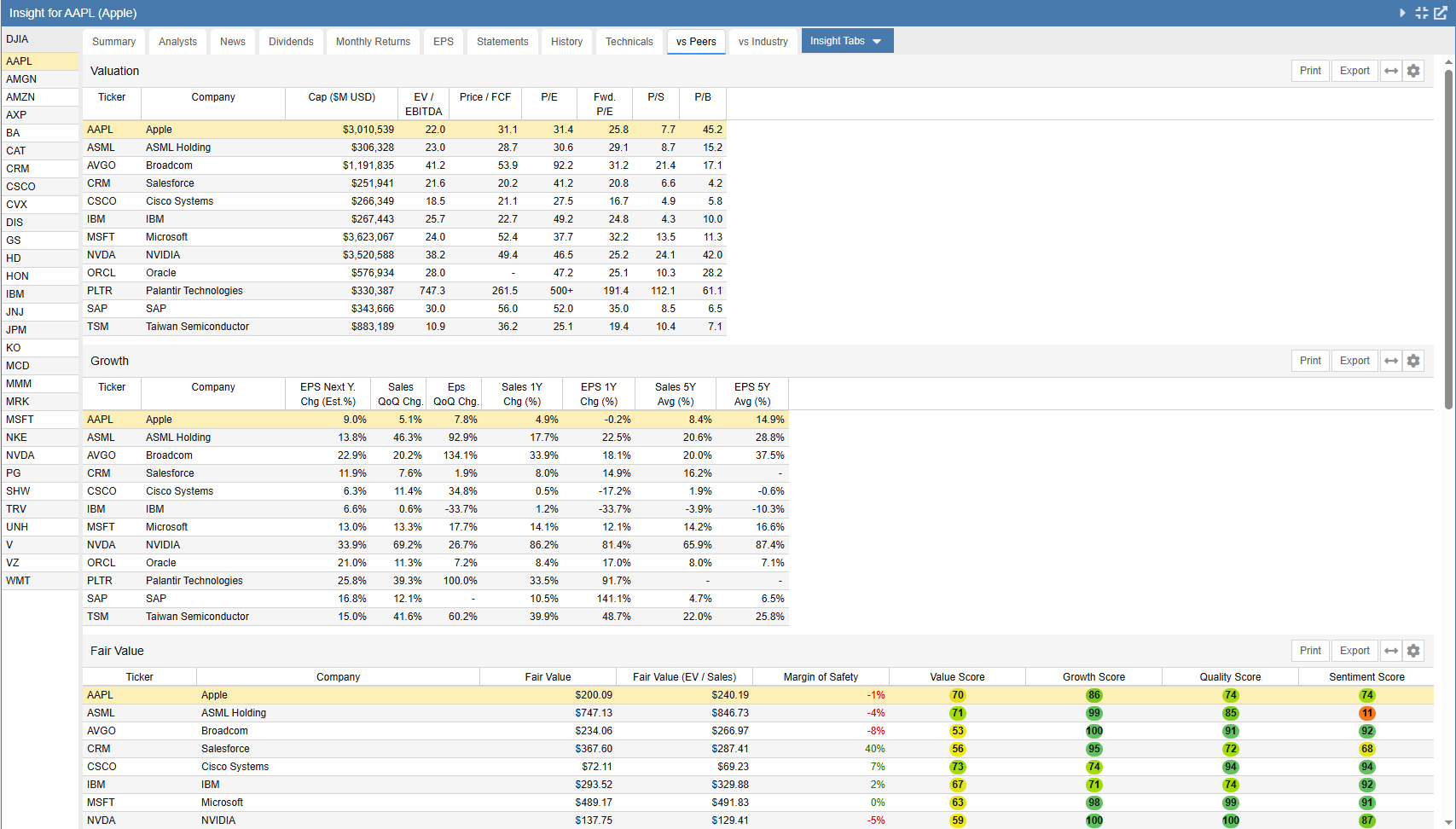This screenshot has height=829, width=1456.
Task: Click the collapse/exit fullscreen icon
Action: click(1421, 13)
